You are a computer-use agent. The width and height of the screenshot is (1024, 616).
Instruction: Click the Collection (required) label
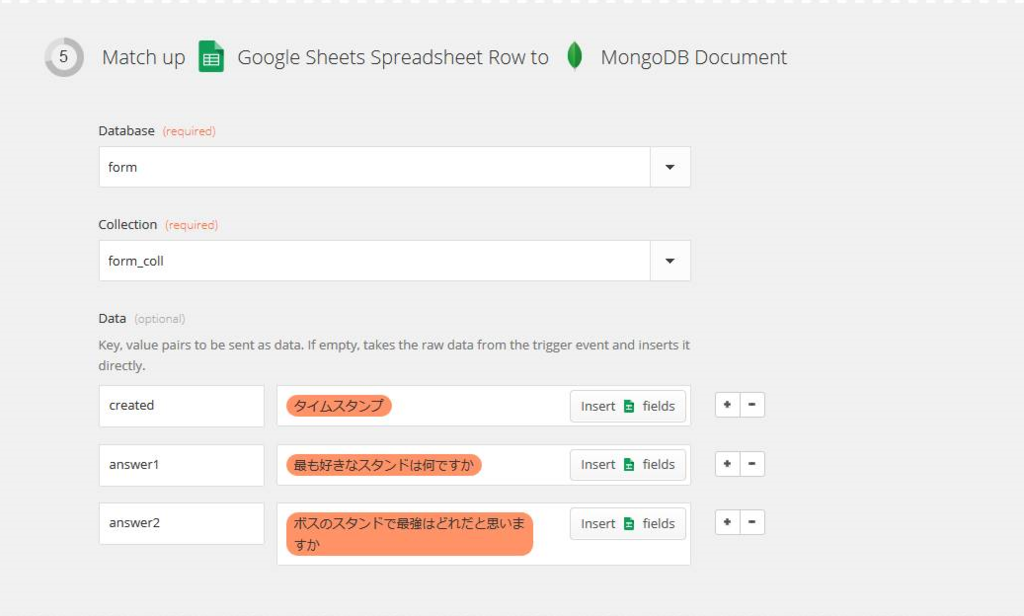pos(158,225)
